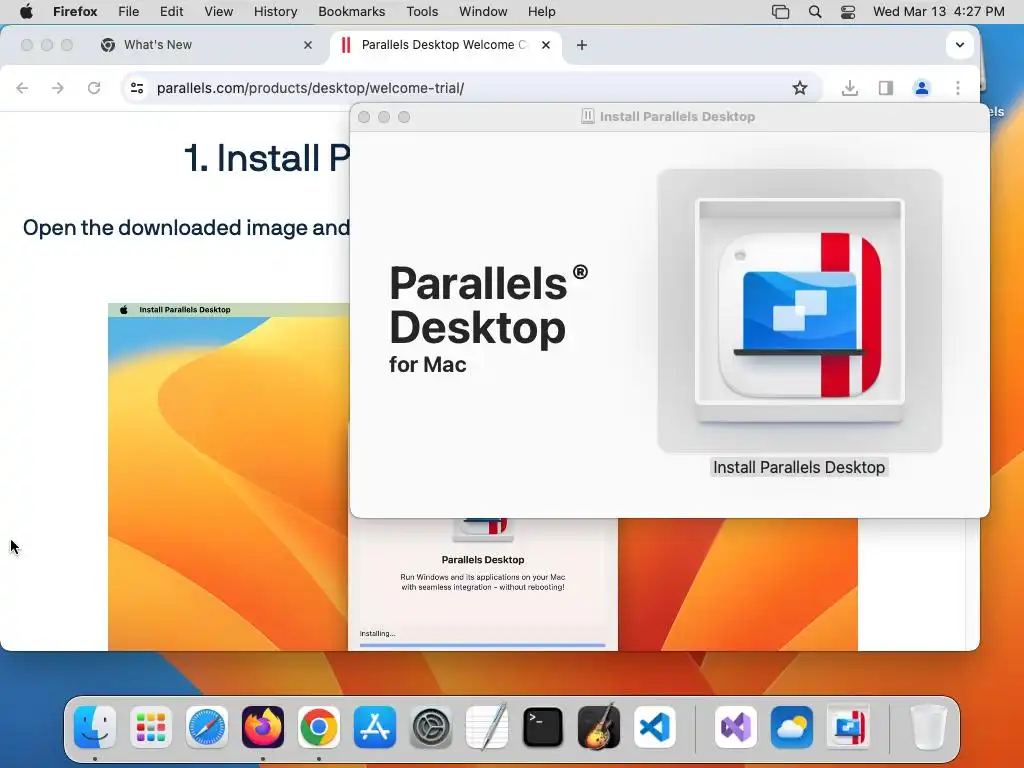Image resolution: width=1024 pixels, height=768 pixels.
Task: Launch Safari from the Dock
Action: coord(207,727)
